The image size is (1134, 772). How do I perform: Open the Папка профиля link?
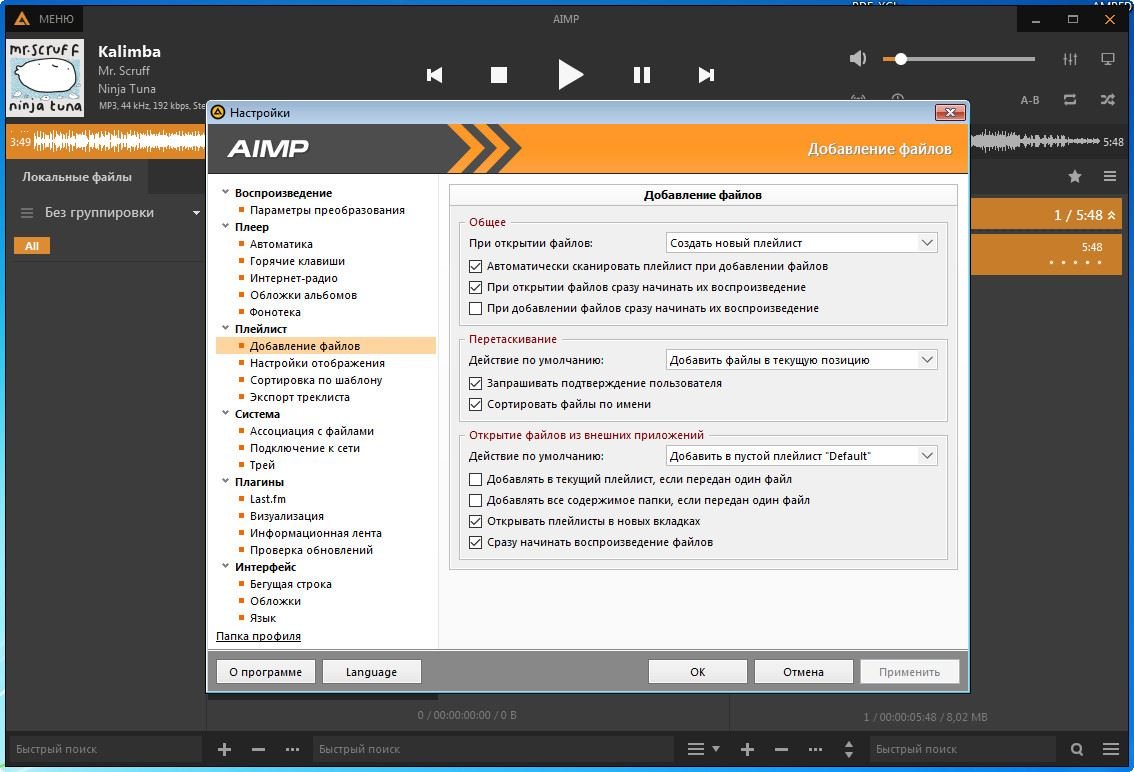[258, 636]
